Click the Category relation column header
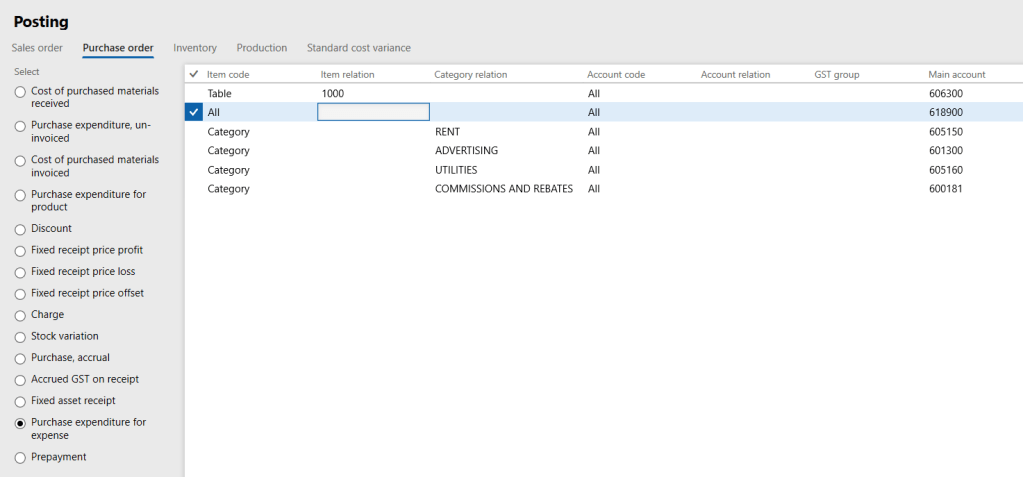The height and width of the screenshot is (477, 1023). (x=470, y=75)
